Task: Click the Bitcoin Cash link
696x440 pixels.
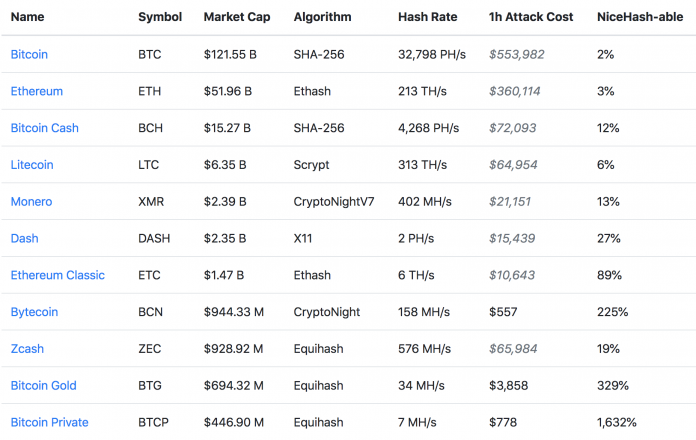Action: [44, 128]
